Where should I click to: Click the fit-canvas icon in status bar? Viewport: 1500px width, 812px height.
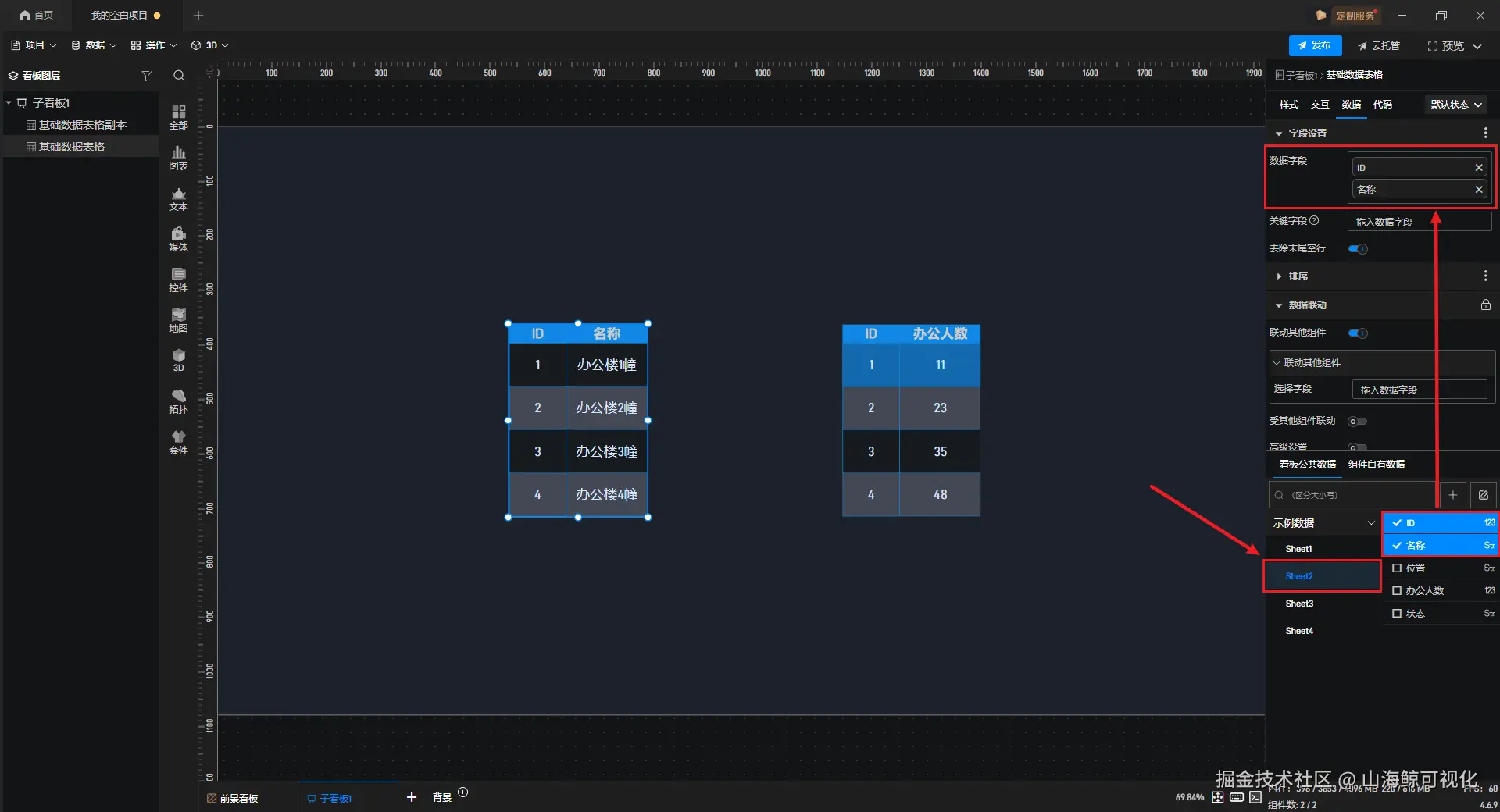[1218, 797]
